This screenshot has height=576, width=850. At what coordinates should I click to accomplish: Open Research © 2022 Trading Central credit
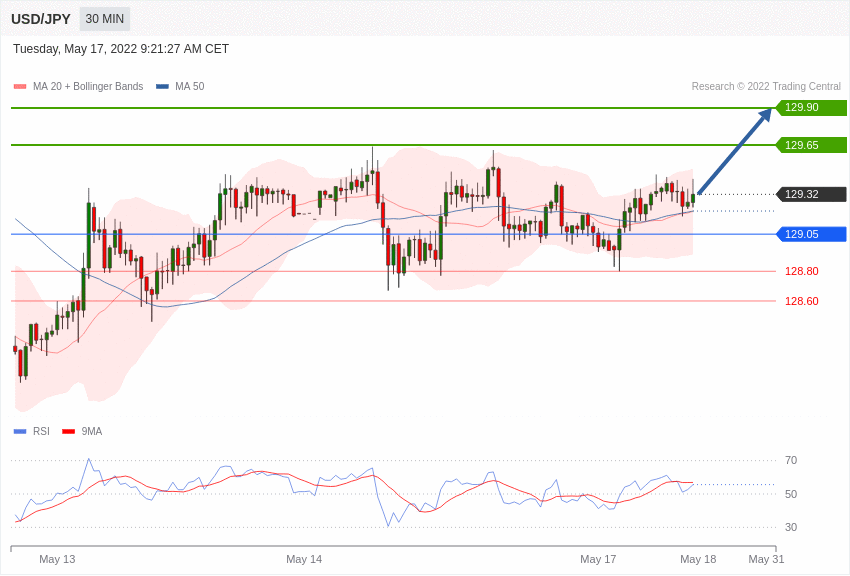[766, 87]
